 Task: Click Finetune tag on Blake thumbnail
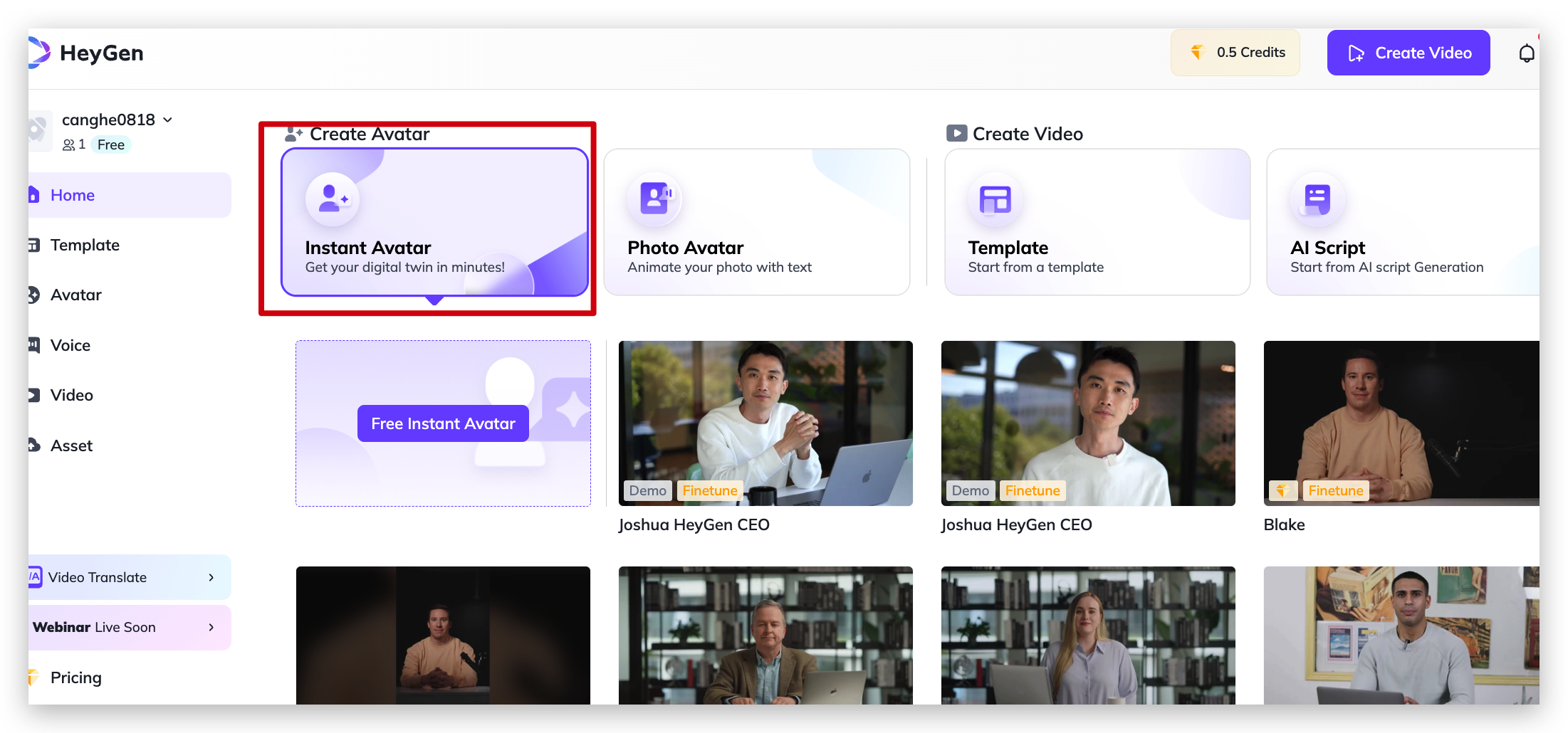point(1336,490)
